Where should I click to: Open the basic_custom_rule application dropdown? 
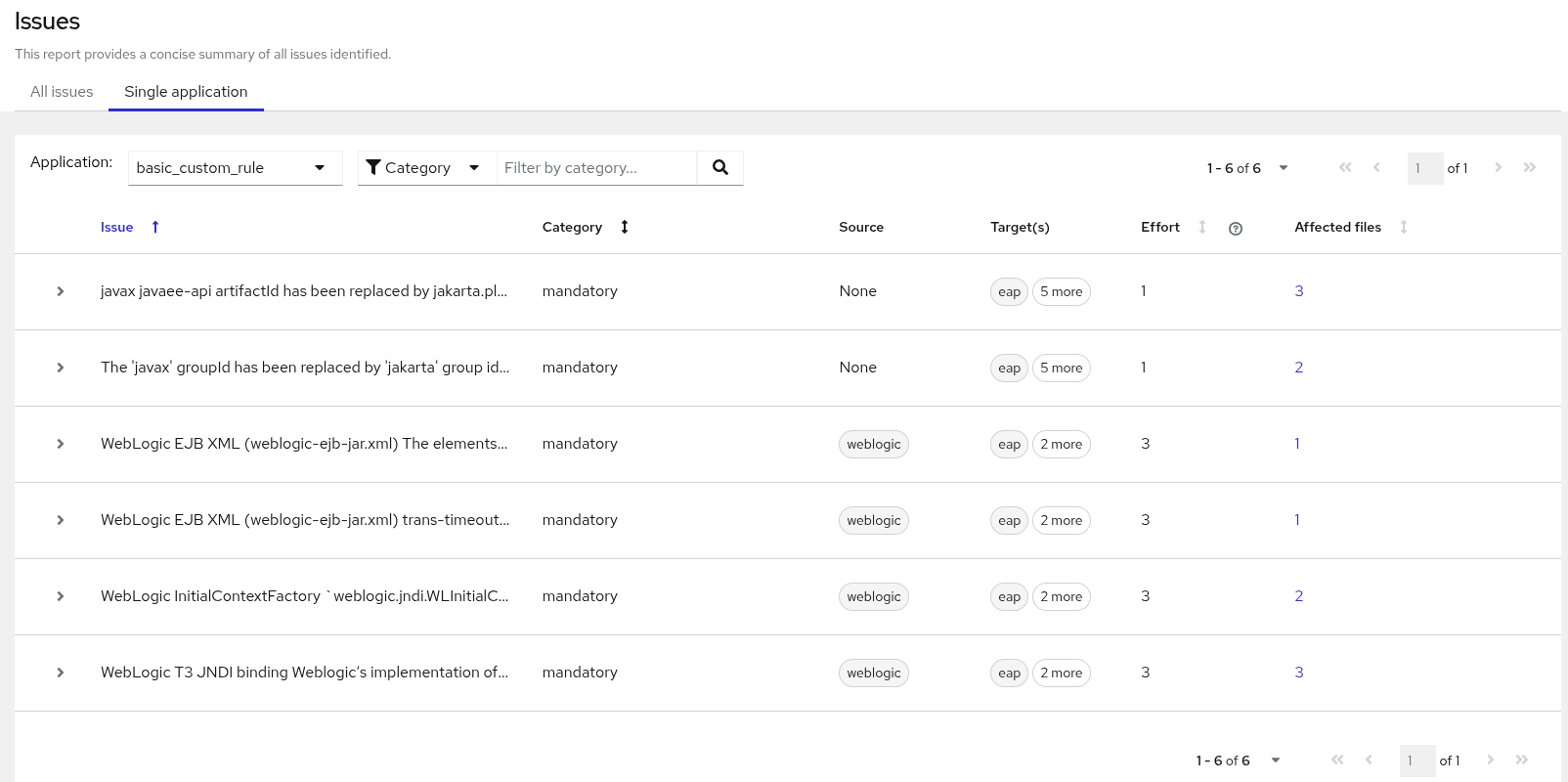point(235,168)
